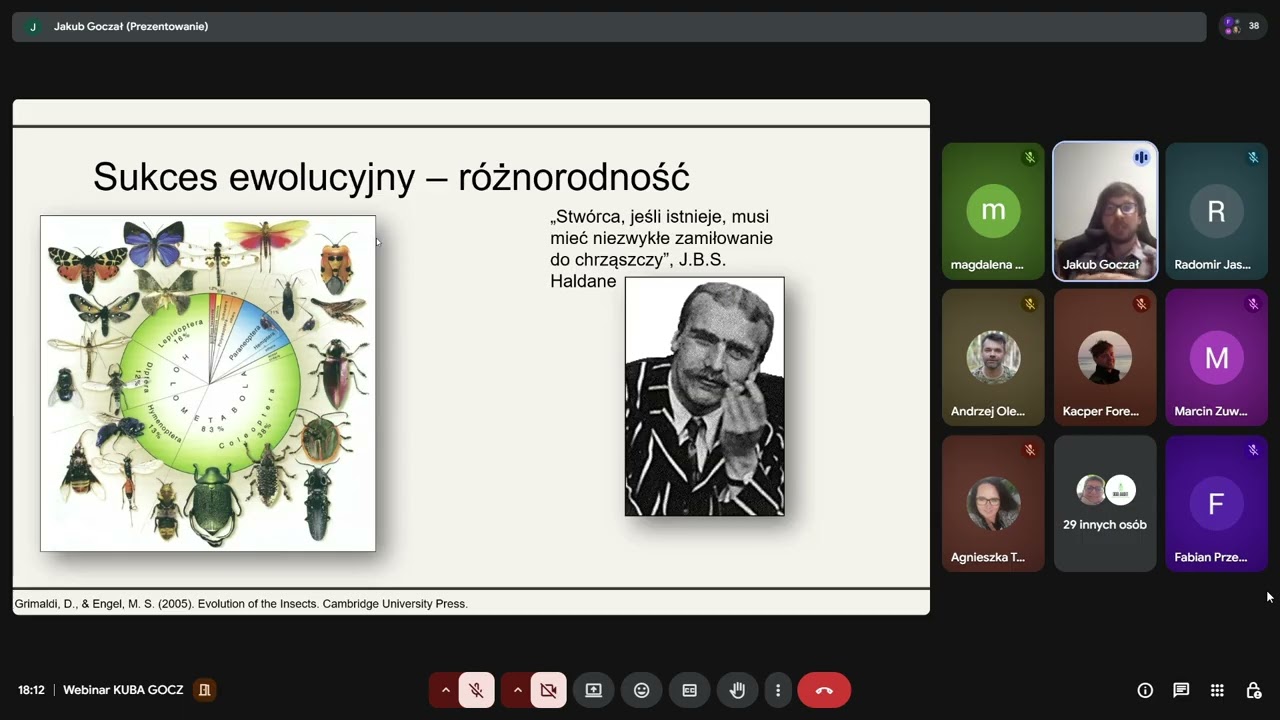
Task: Click the present screen button
Action: coord(594,690)
